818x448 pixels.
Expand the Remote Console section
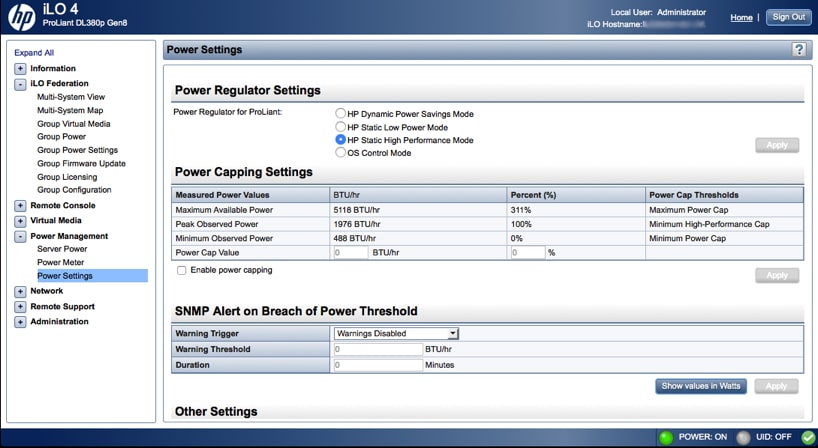(x=20, y=205)
